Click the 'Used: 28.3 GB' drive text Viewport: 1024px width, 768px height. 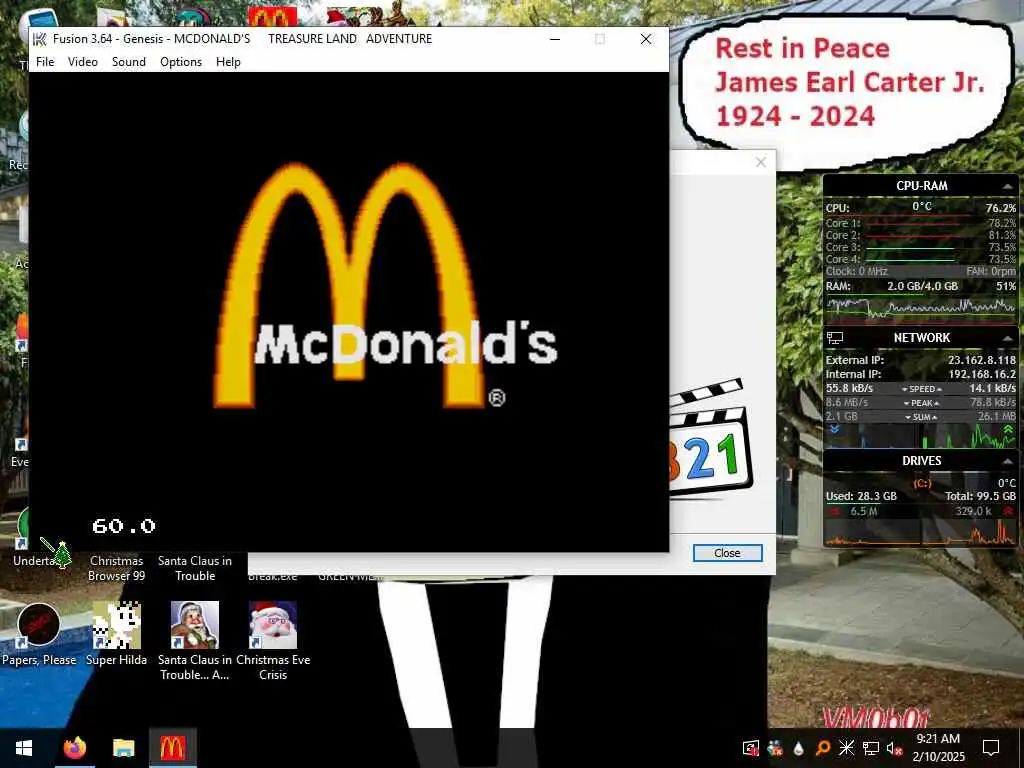point(861,496)
